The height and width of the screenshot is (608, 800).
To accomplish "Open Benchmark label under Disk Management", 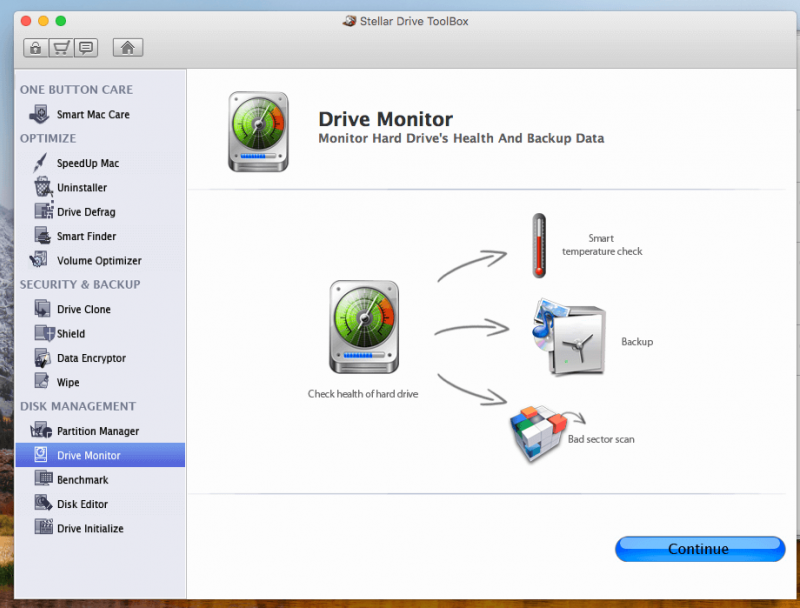I will coord(83,480).
